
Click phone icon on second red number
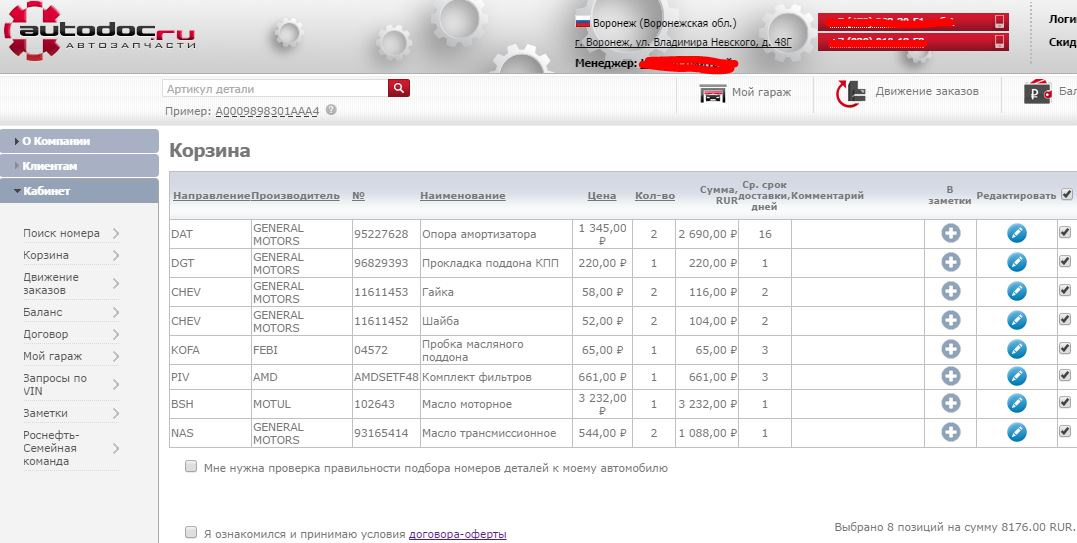coord(999,42)
